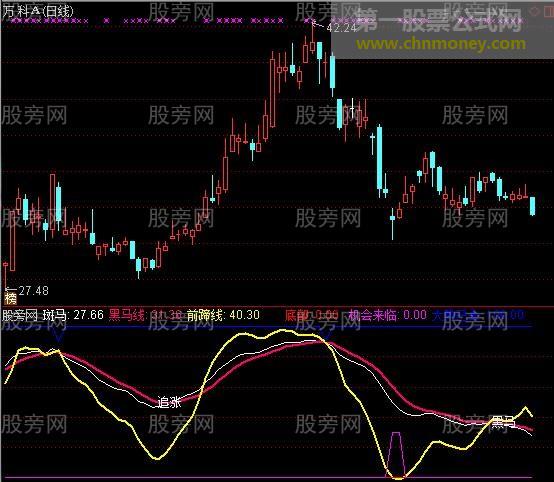554x482 pixels.
Task: Click the 万科A(日线) chart title
Action: pyautogui.click(x=38, y=11)
